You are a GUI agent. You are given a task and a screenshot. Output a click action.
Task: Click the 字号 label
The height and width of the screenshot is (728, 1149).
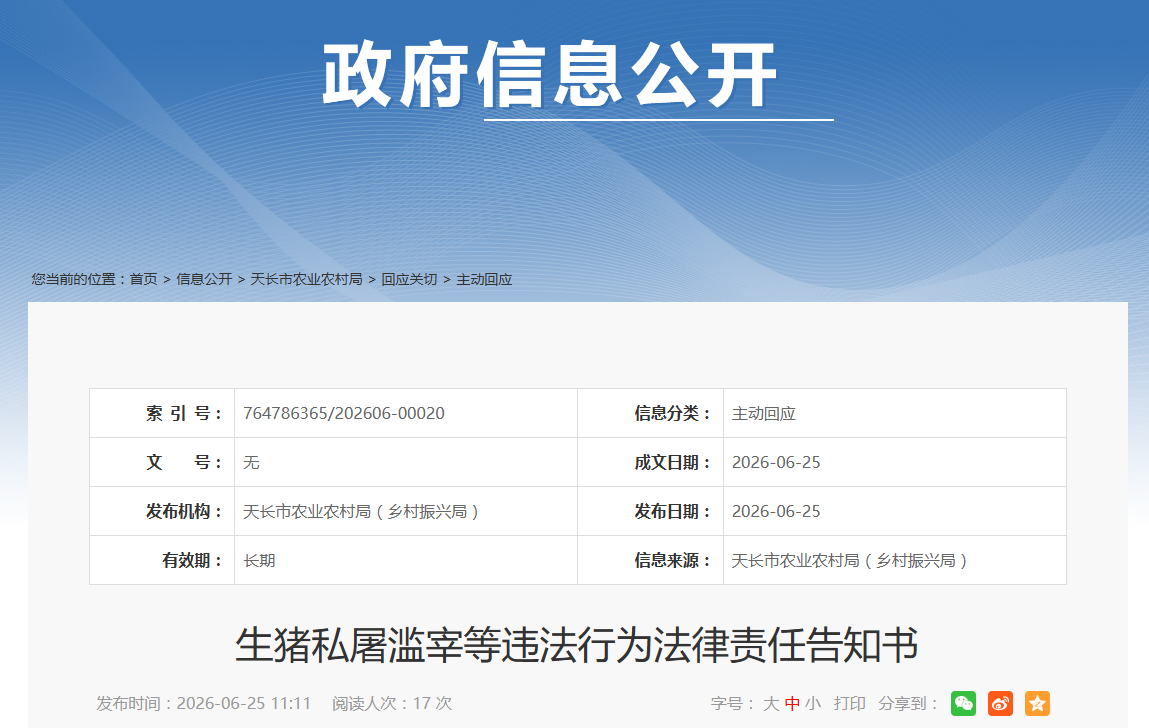pos(733,704)
